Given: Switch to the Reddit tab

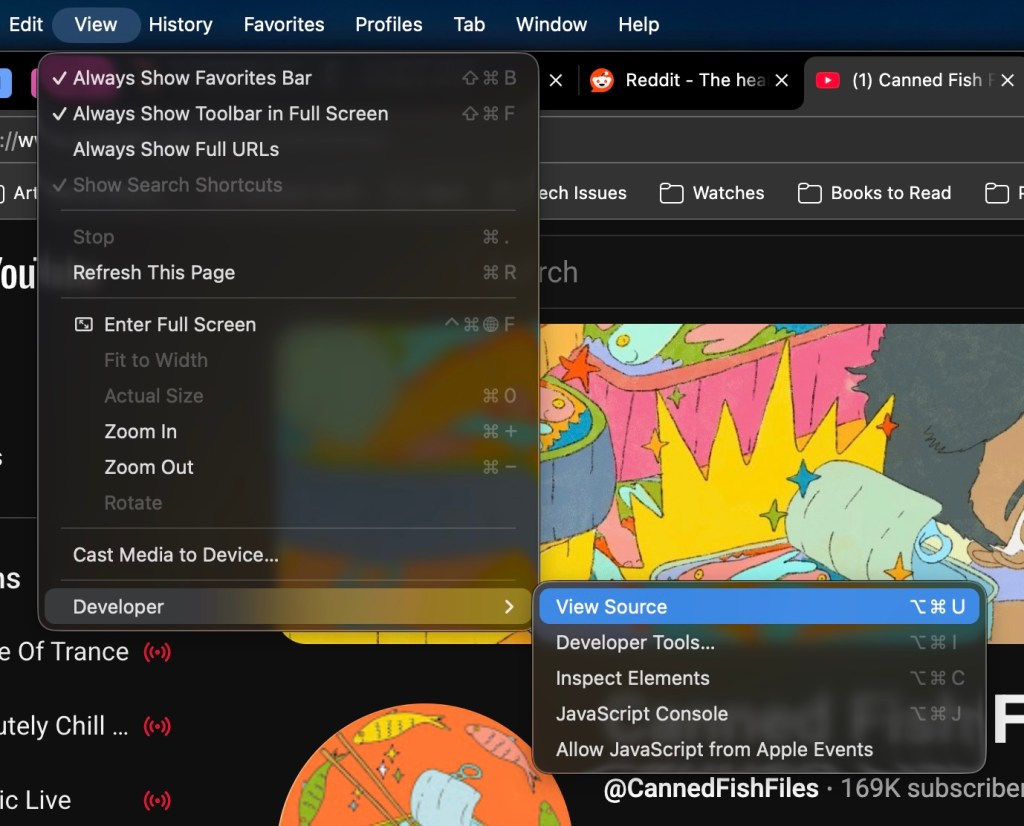Looking at the screenshot, I should [688, 80].
